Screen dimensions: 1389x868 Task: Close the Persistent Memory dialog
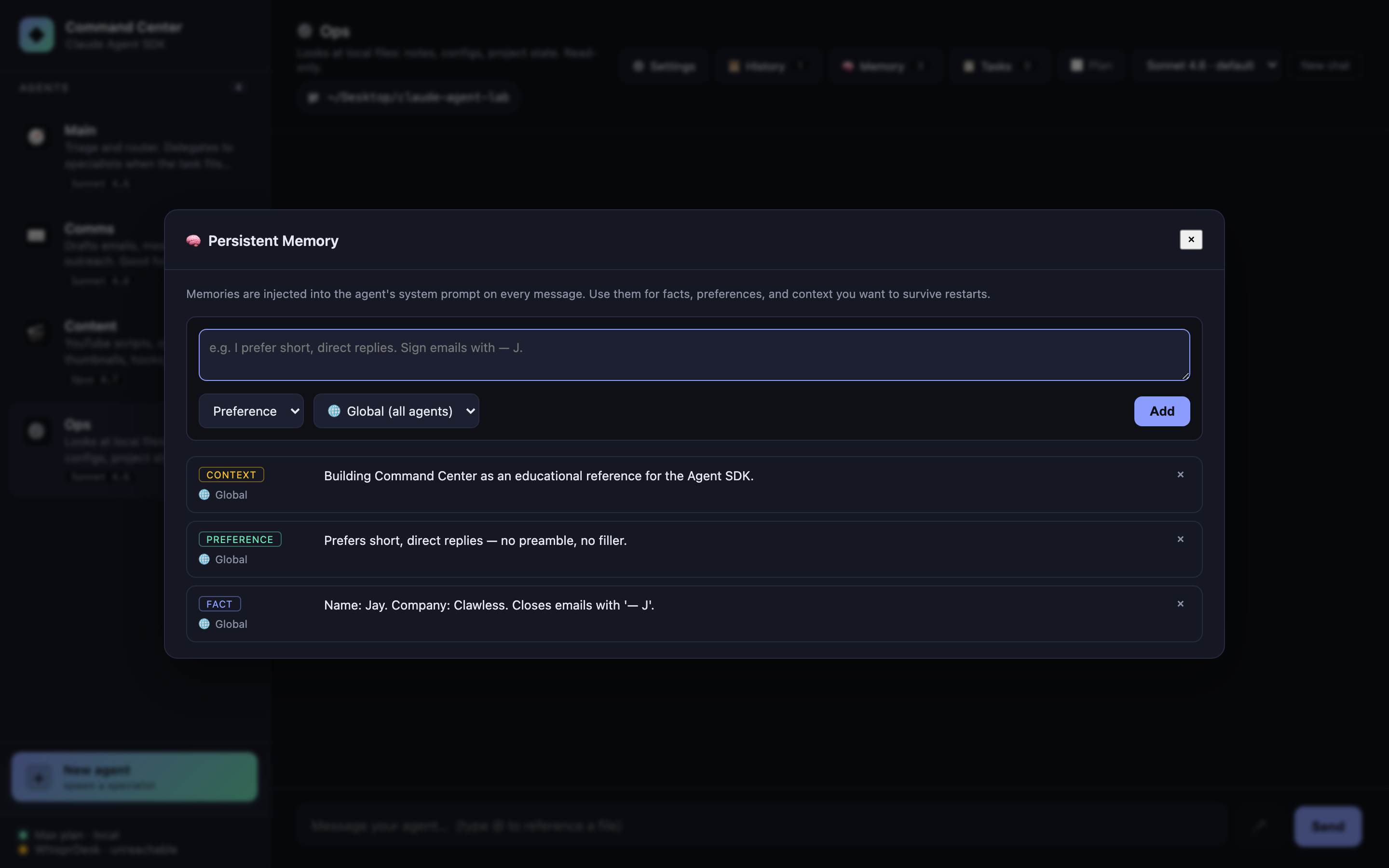pyautogui.click(x=1190, y=239)
